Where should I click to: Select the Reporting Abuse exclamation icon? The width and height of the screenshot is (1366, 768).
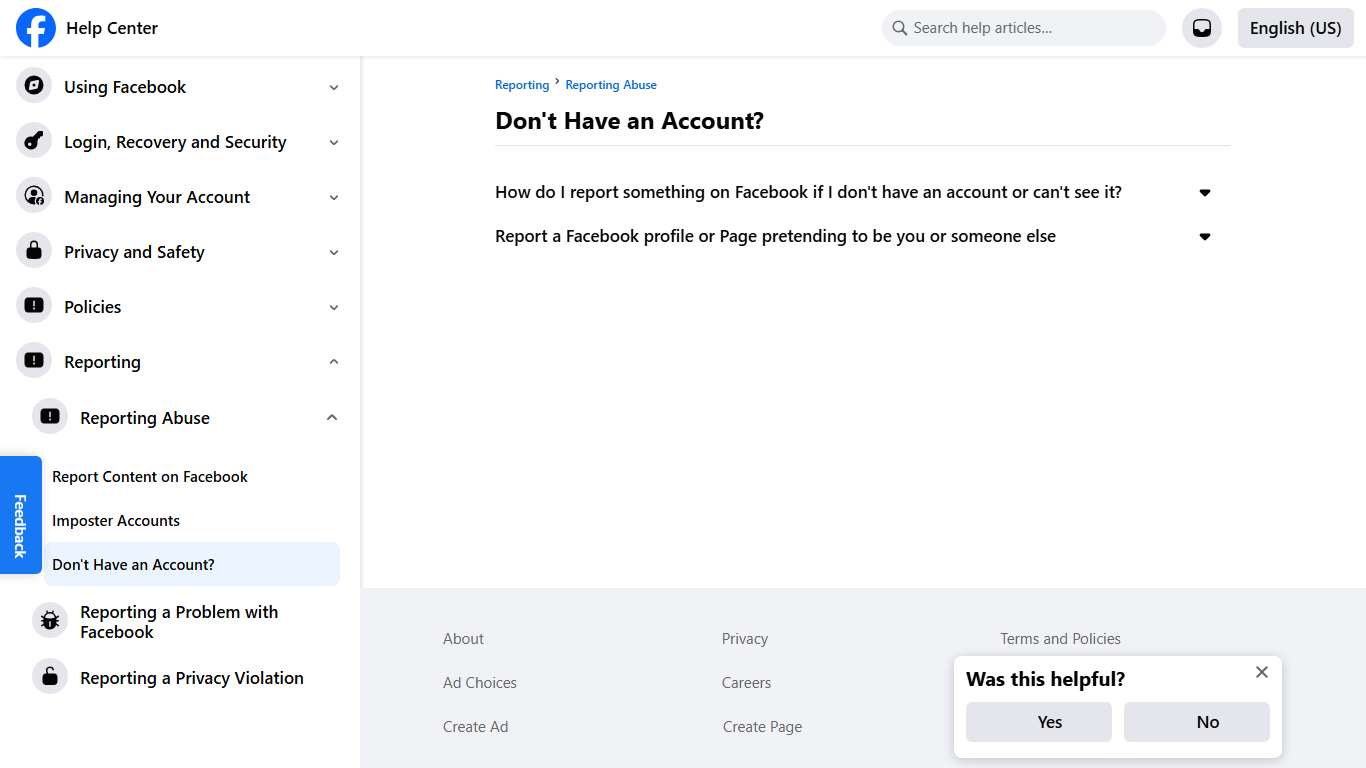click(x=49, y=416)
